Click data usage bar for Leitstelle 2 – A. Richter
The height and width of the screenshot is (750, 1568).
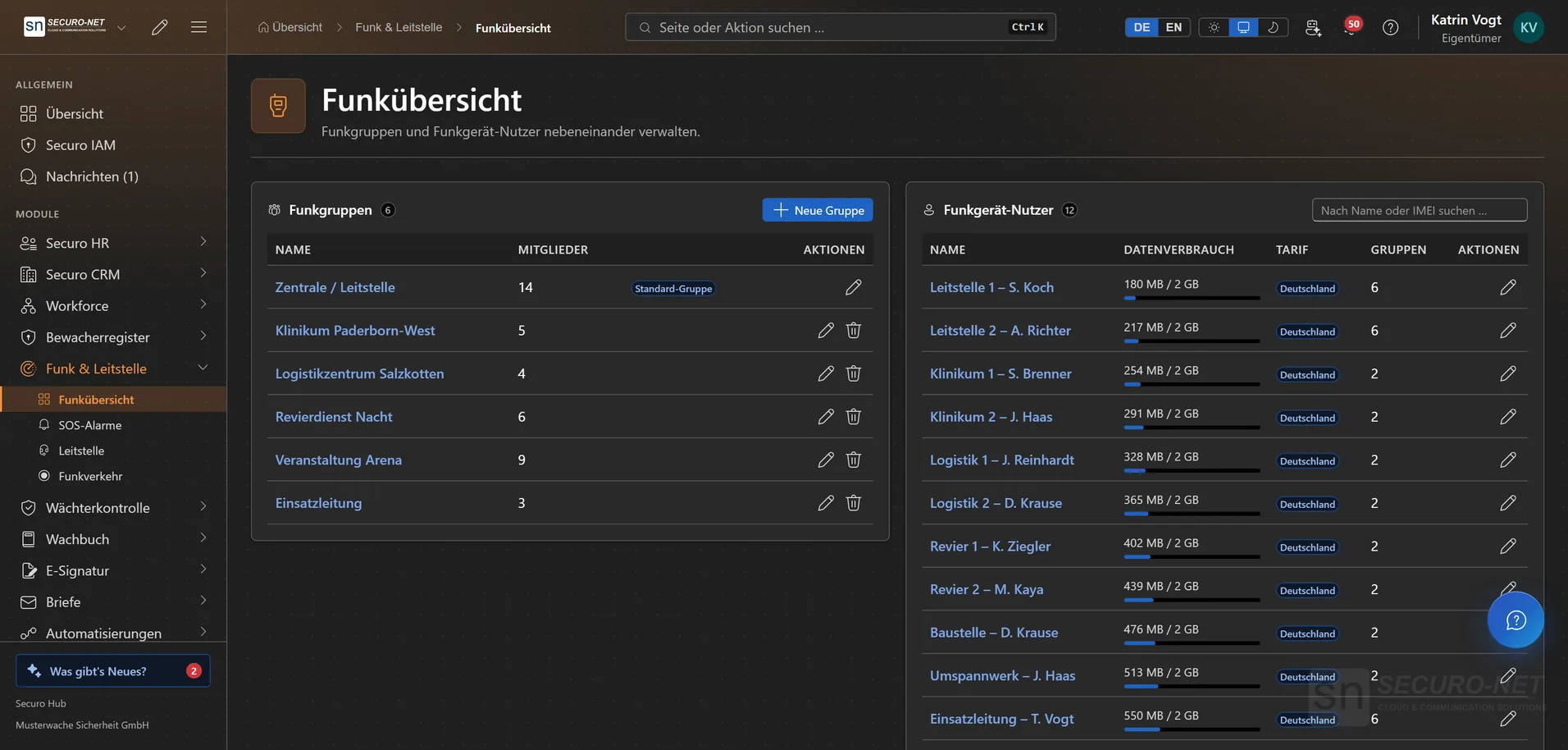click(x=1192, y=341)
